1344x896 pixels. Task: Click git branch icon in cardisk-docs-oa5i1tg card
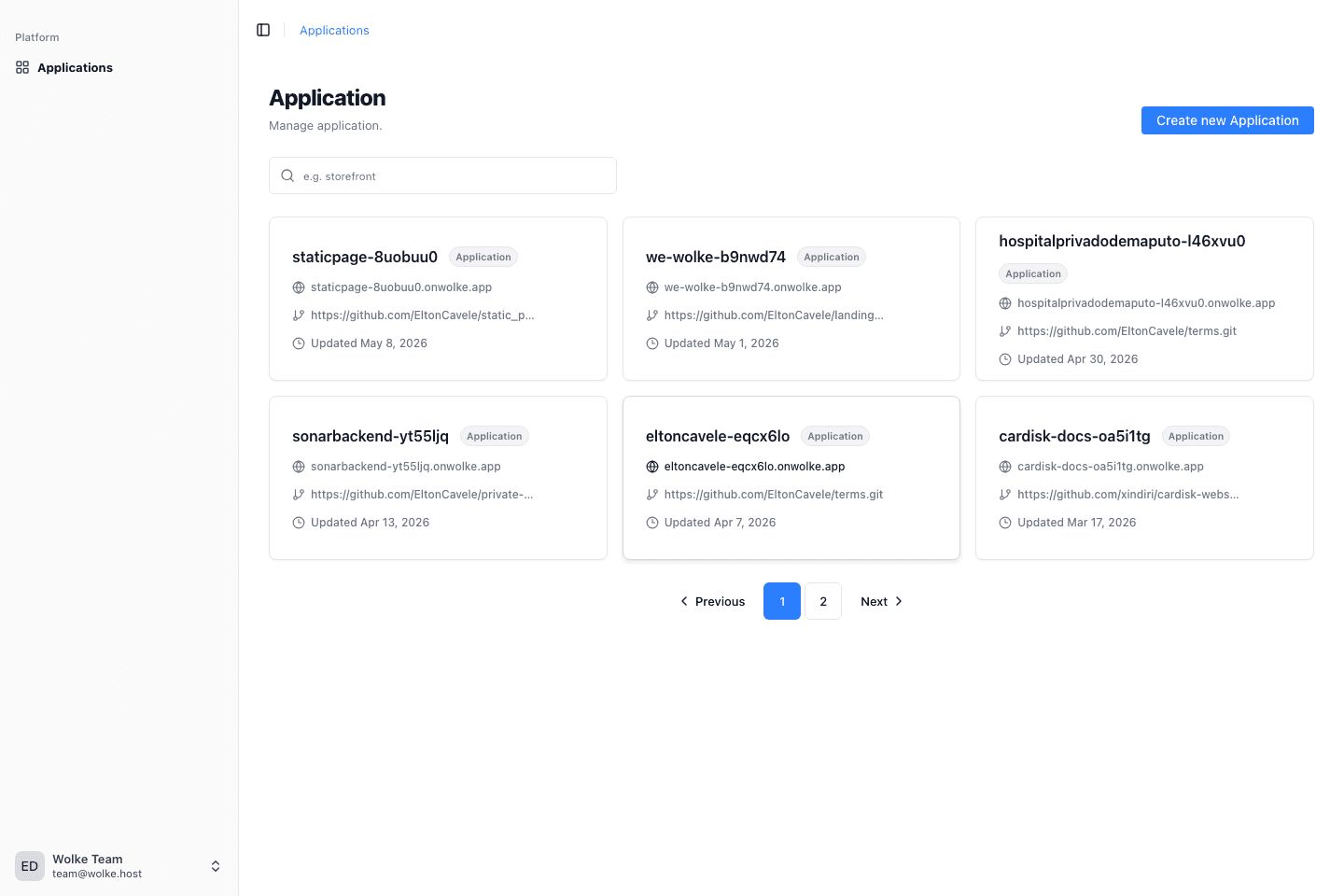[x=1005, y=495]
